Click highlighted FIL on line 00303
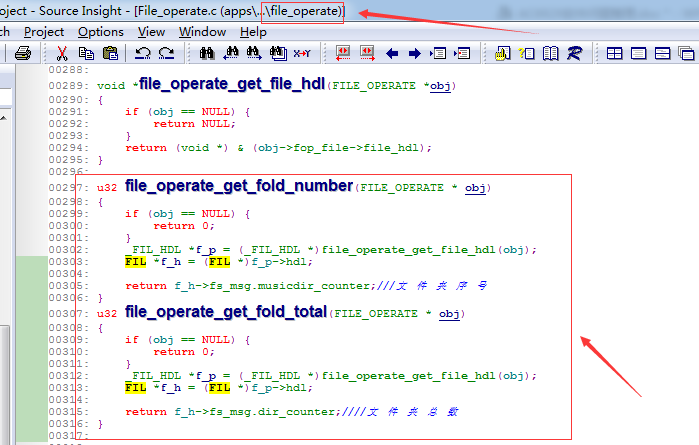The width and height of the screenshot is (699, 445). (x=136, y=262)
